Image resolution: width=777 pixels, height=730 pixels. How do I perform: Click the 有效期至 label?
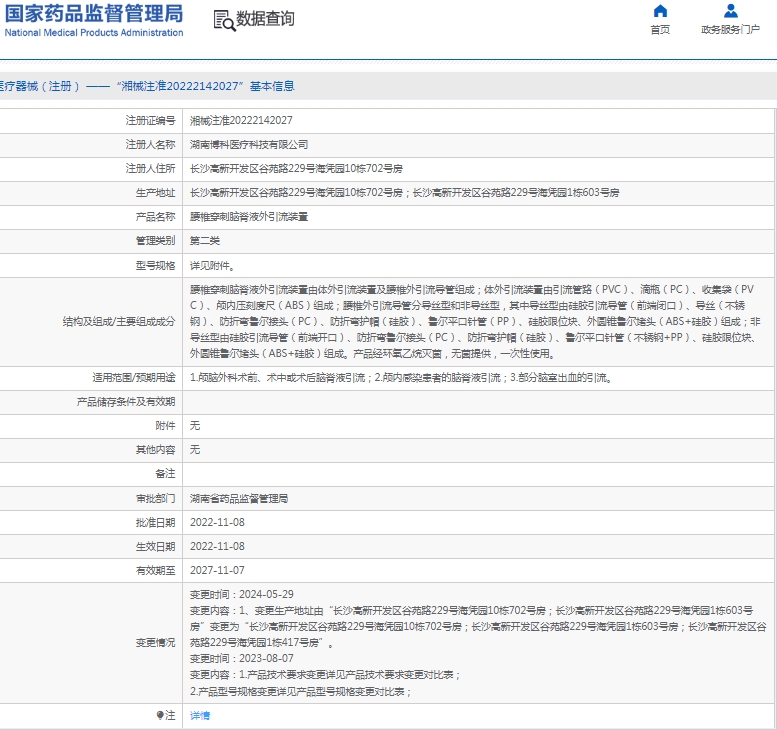point(155,570)
